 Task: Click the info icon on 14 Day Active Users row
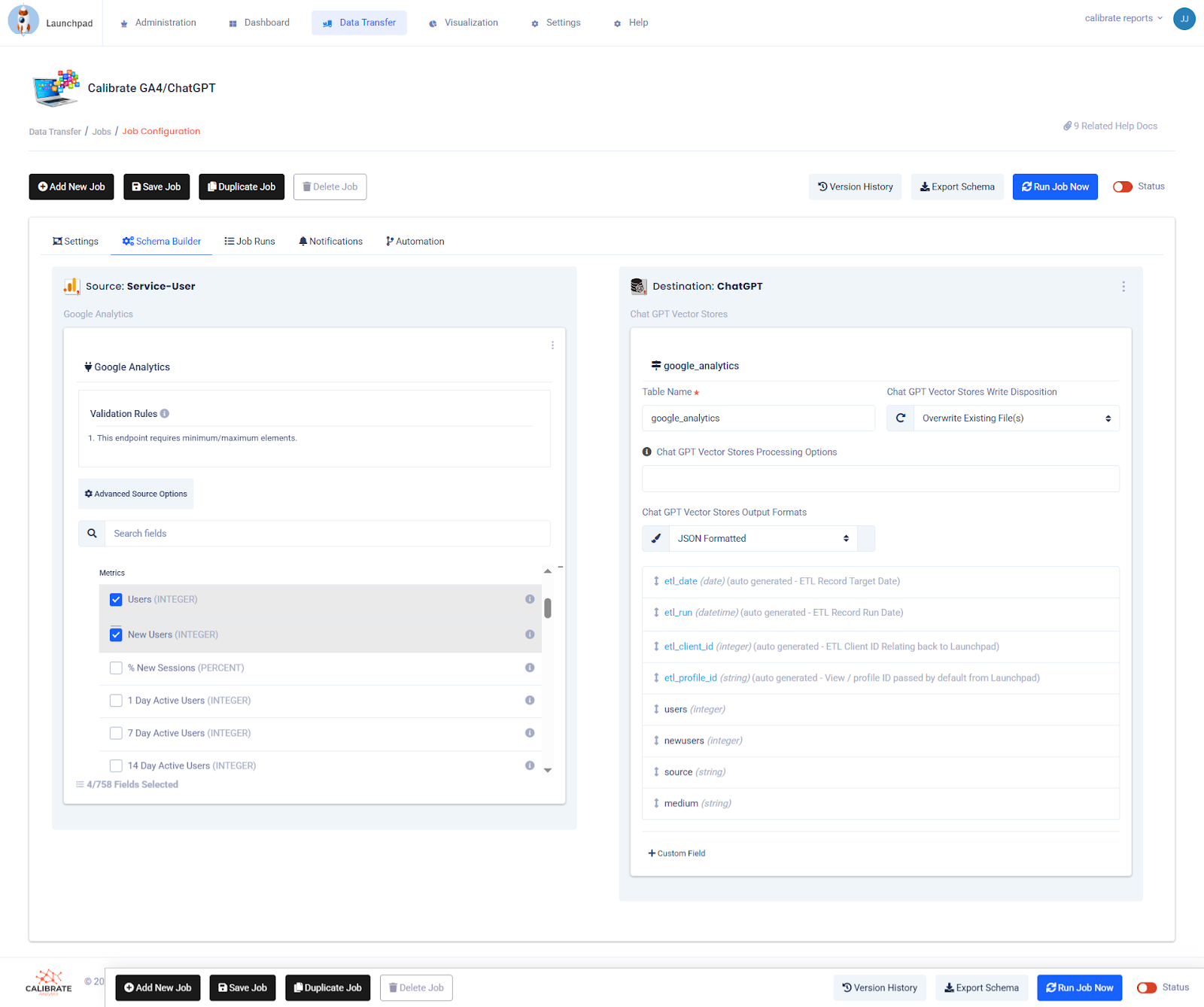[x=530, y=765]
